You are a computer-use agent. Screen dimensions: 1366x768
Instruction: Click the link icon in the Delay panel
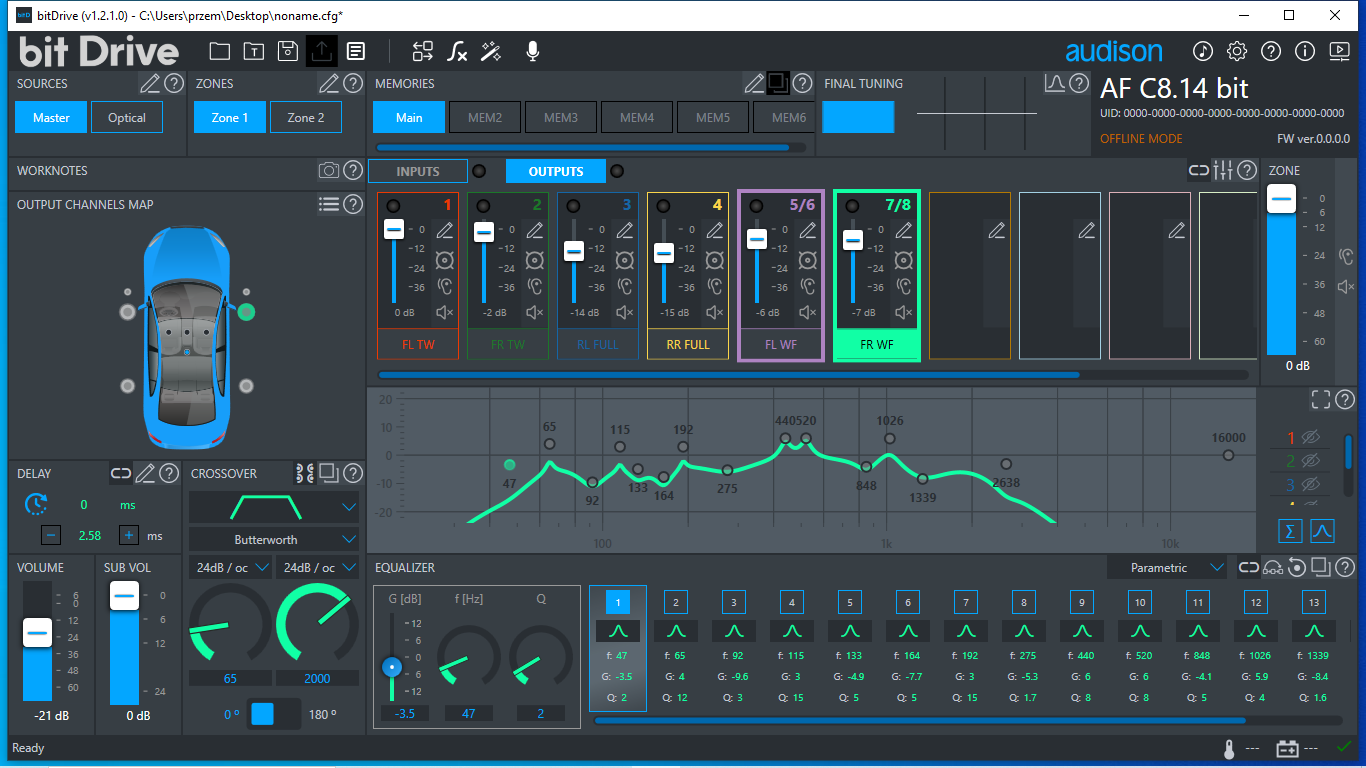121,474
